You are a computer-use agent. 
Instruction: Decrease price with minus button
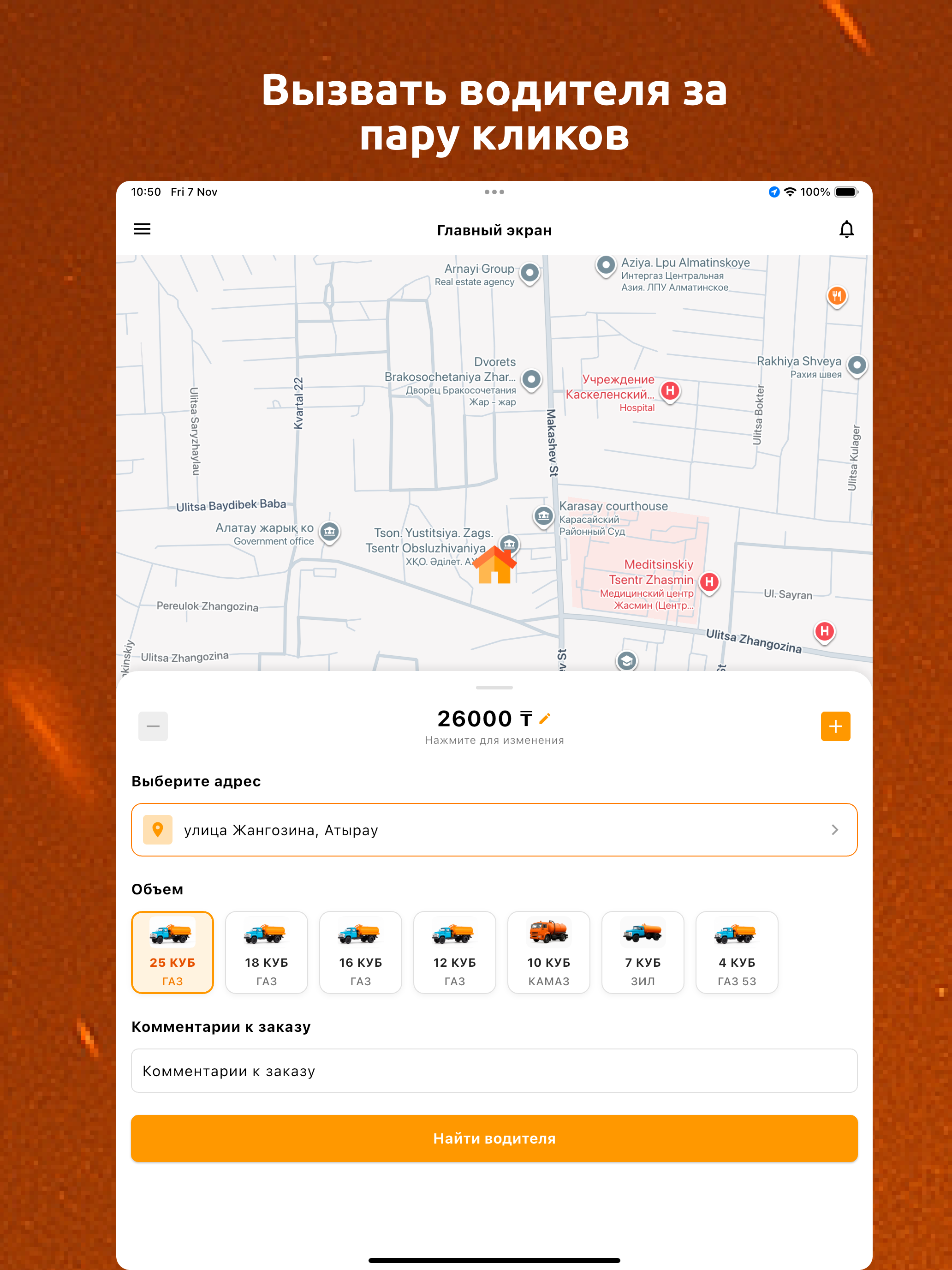(153, 726)
